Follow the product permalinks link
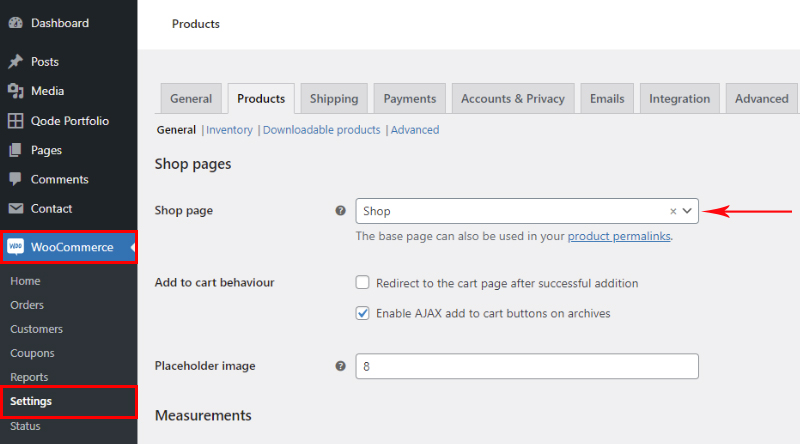The height and width of the screenshot is (444, 800). (x=619, y=237)
